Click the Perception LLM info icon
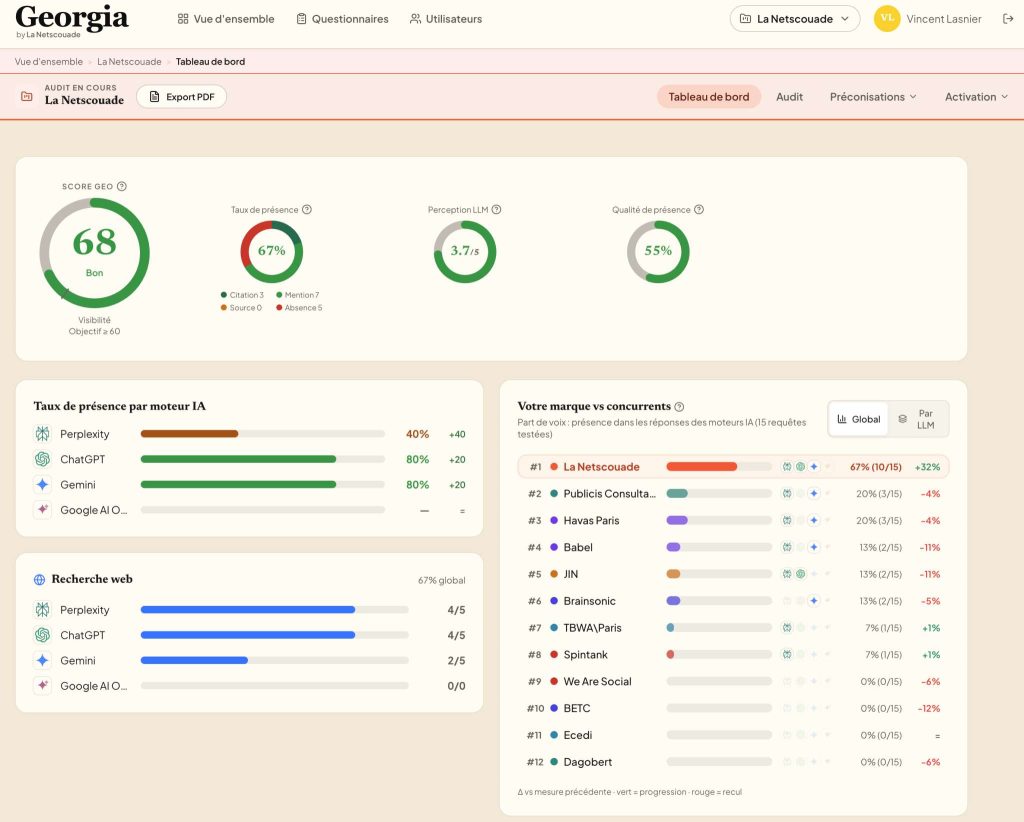This screenshot has height=822, width=1024. click(x=496, y=210)
